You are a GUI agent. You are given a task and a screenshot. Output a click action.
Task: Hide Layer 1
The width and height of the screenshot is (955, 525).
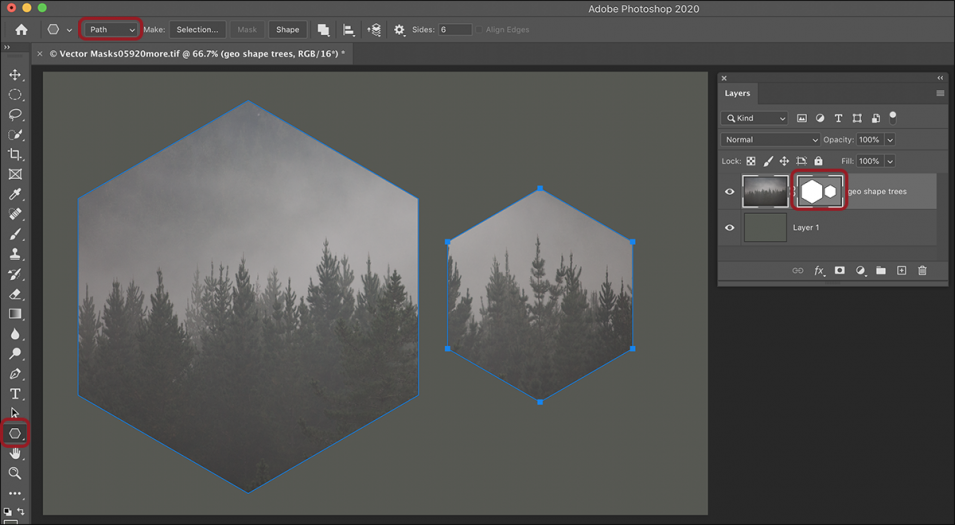click(729, 227)
